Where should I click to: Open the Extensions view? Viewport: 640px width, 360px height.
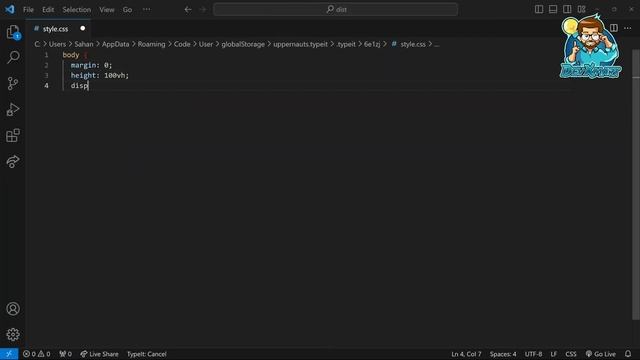(13, 136)
